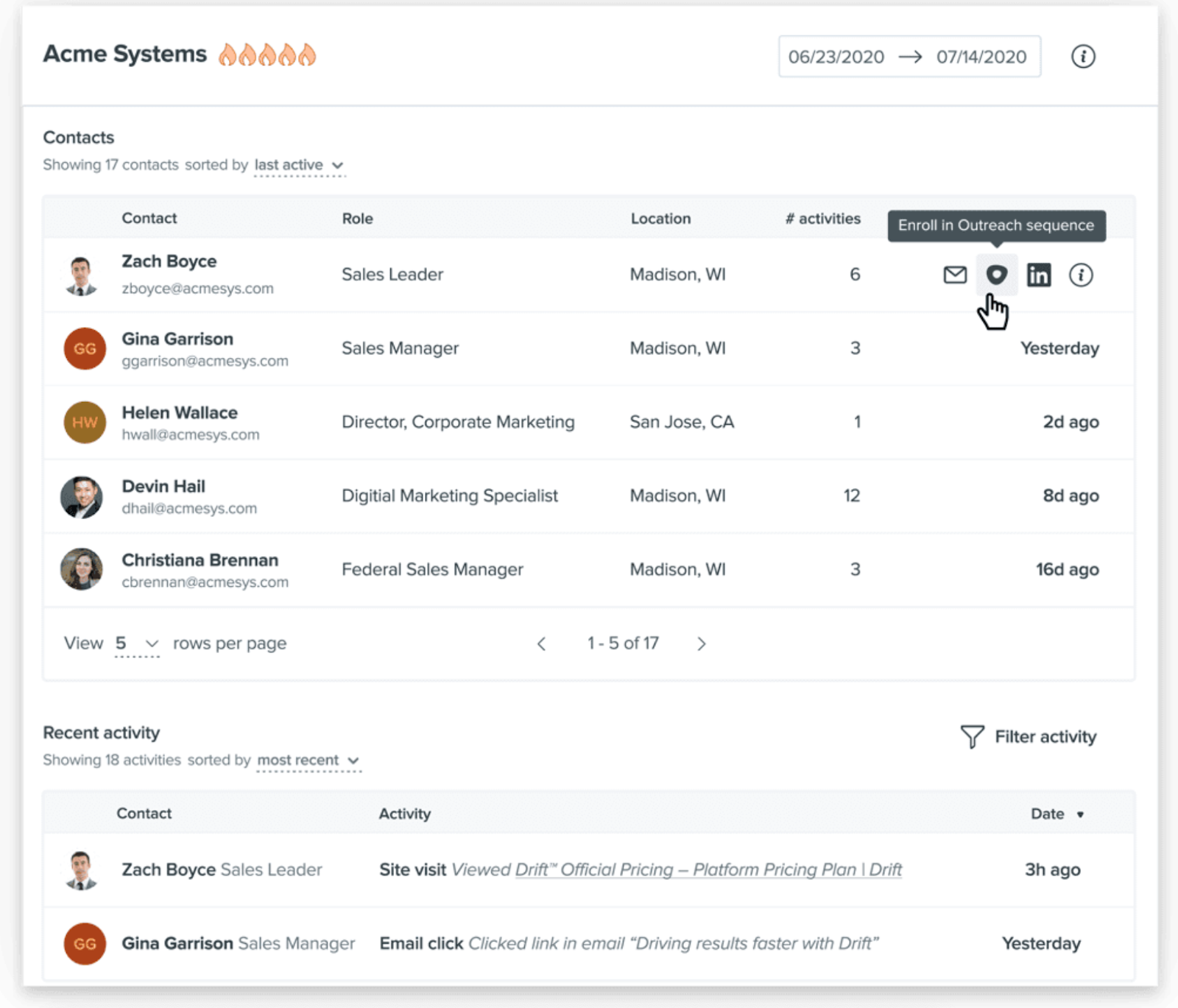The width and height of the screenshot is (1178, 1008).
Task: Click the next page arrow in pagination
Action: tap(702, 643)
